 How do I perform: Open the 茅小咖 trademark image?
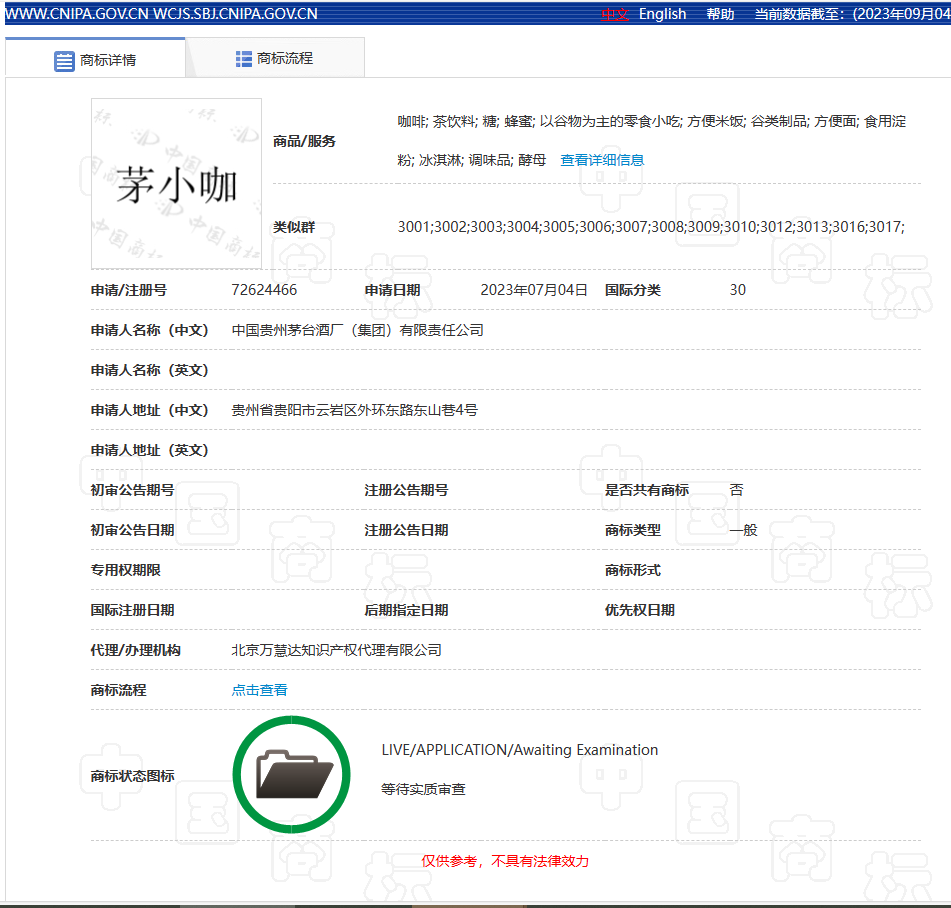176,184
